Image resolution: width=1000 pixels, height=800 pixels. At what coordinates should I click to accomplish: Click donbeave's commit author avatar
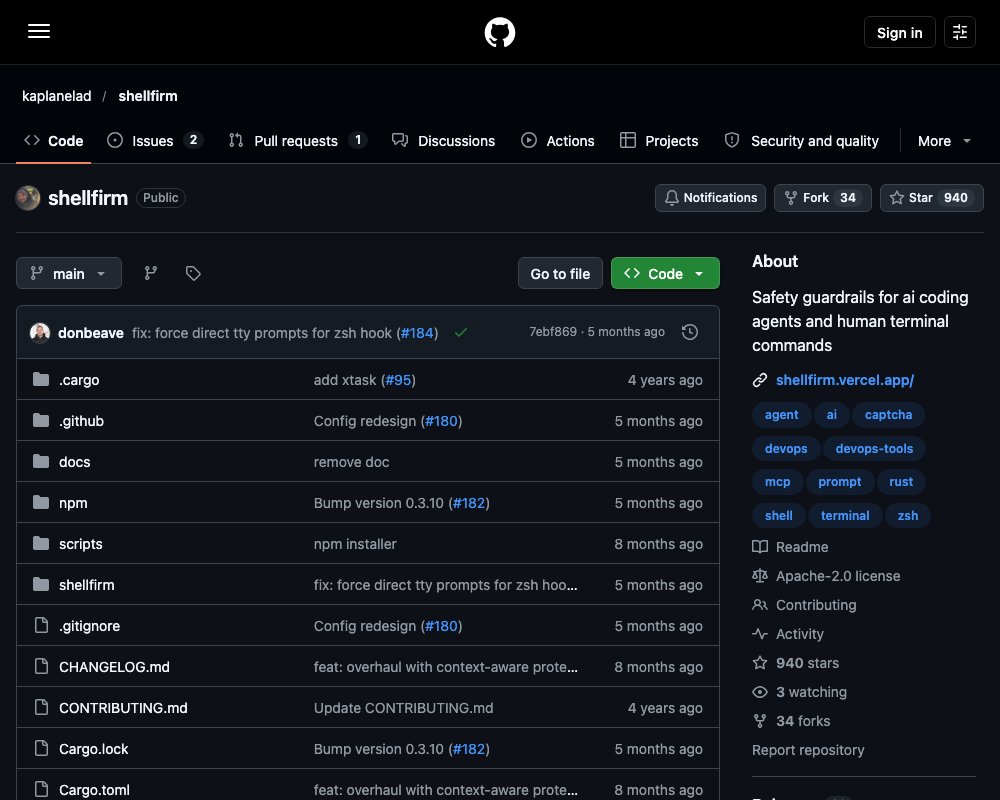click(40, 332)
